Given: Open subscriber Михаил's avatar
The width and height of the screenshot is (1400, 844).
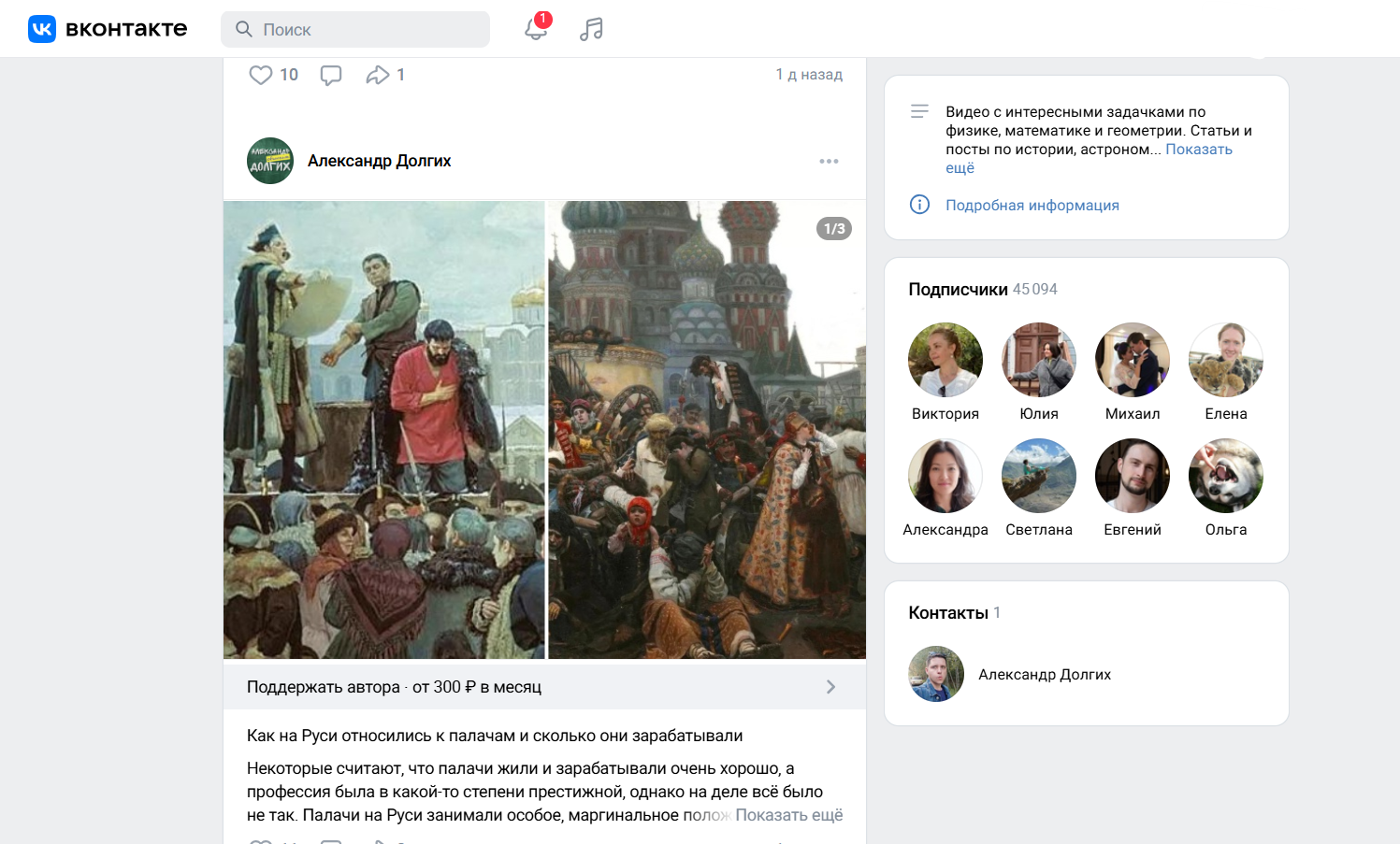Looking at the screenshot, I should pos(1133,360).
